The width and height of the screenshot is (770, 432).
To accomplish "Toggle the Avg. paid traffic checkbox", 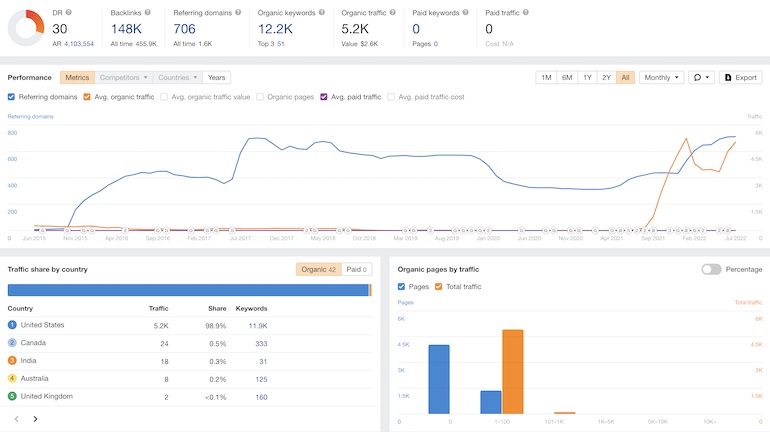I will pyautogui.click(x=324, y=97).
